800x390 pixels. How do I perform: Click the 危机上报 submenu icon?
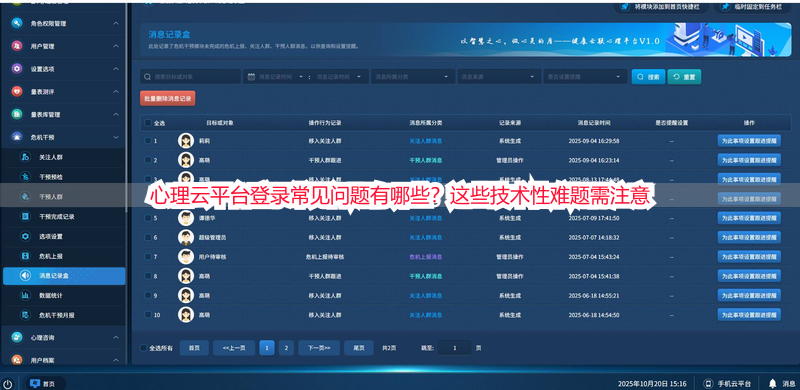pyautogui.click(x=25, y=256)
